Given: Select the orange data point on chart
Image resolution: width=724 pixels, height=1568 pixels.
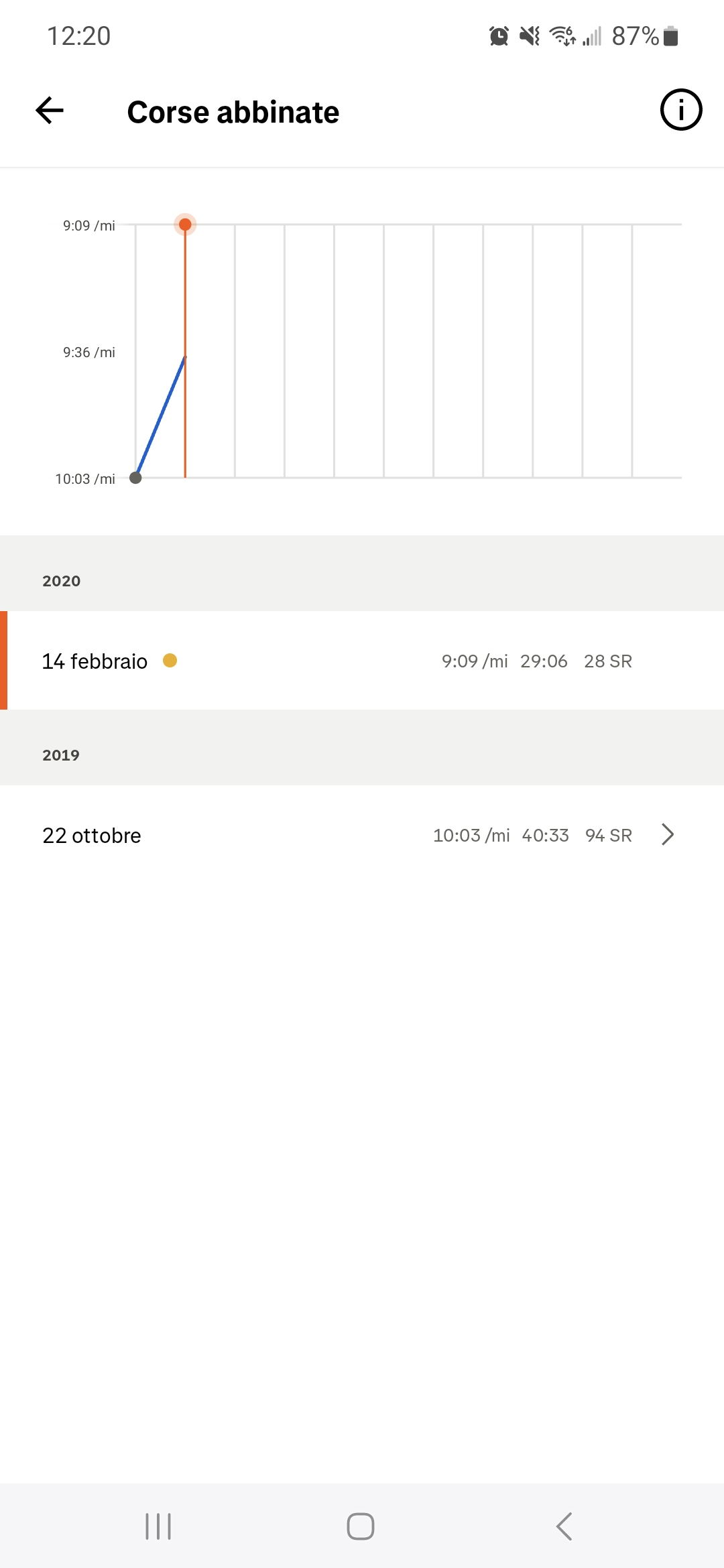Looking at the screenshot, I should [x=185, y=224].
